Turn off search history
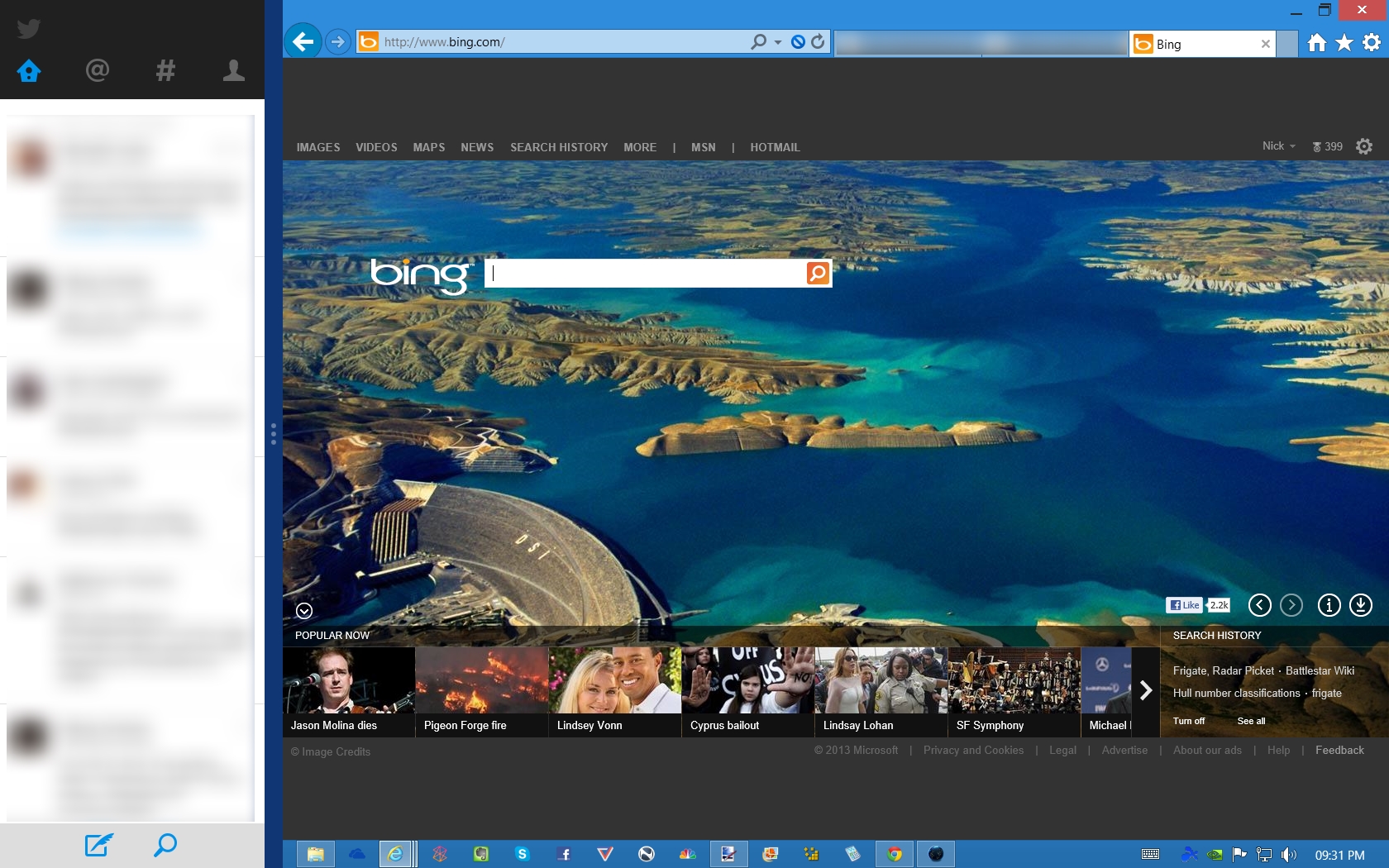The width and height of the screenshot is (1389, 868). (1189, 721)
